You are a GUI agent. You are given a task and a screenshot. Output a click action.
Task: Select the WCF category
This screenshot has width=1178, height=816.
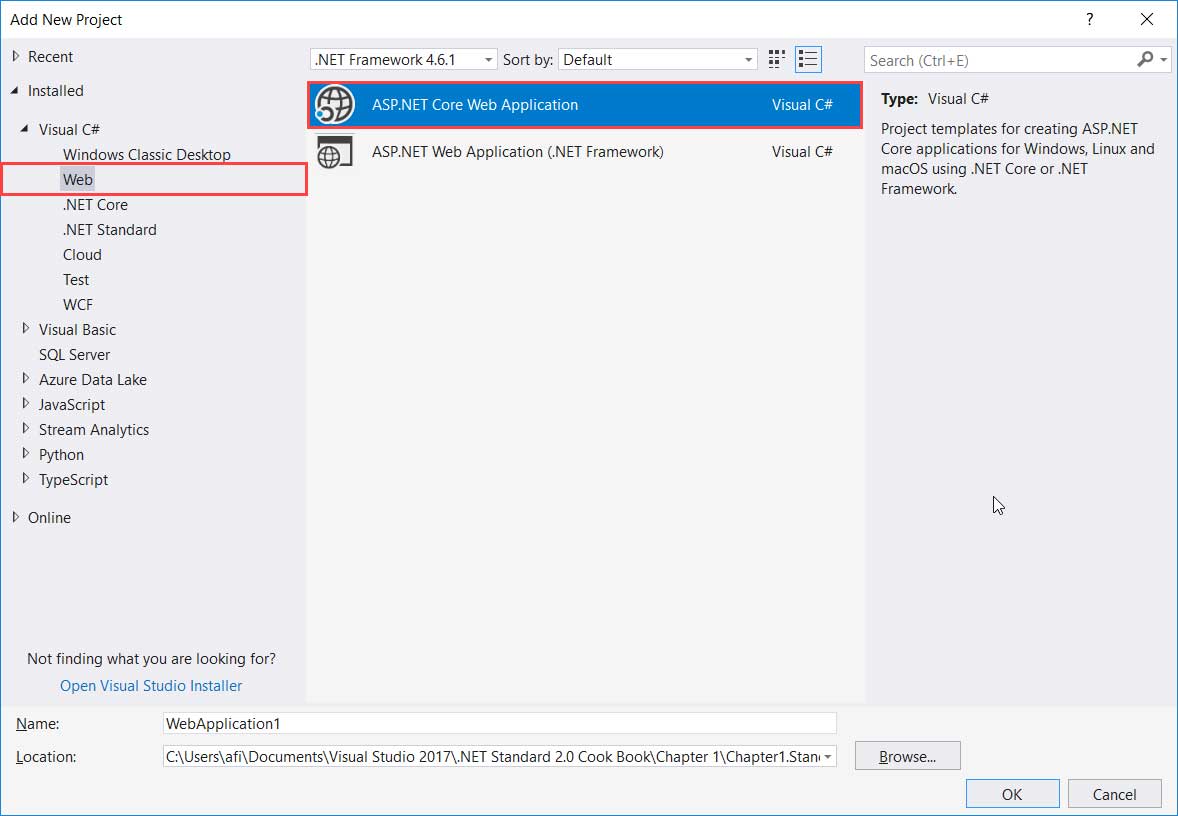coord(78,304)
